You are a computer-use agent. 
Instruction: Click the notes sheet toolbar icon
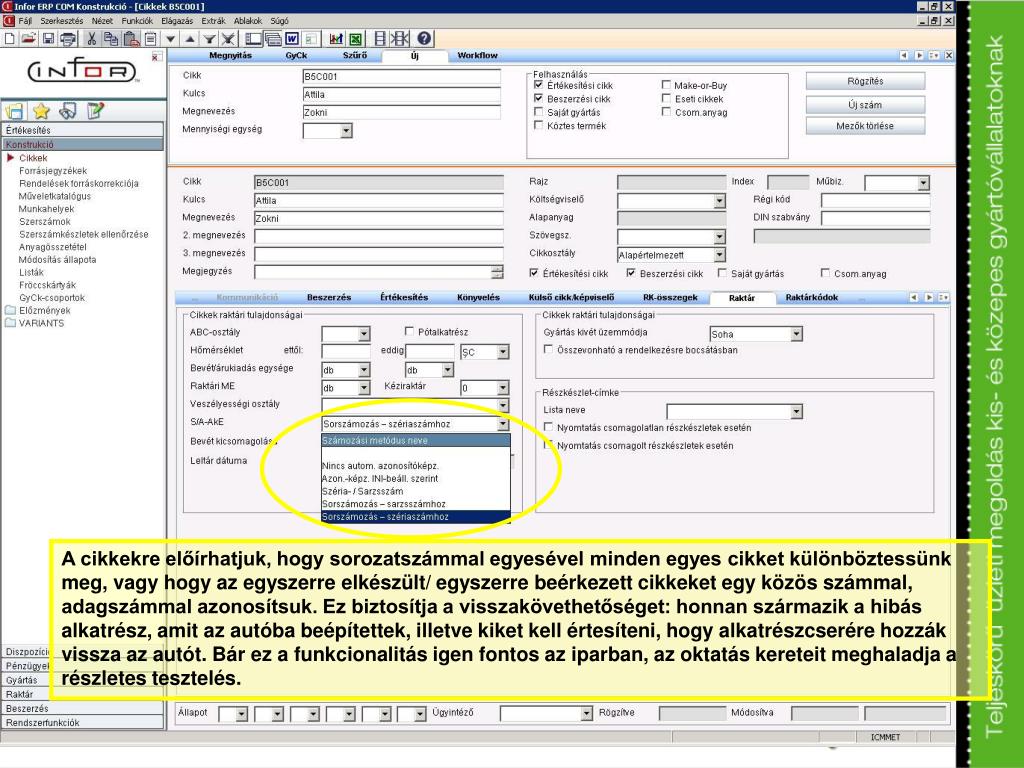(x=150, y=39)
